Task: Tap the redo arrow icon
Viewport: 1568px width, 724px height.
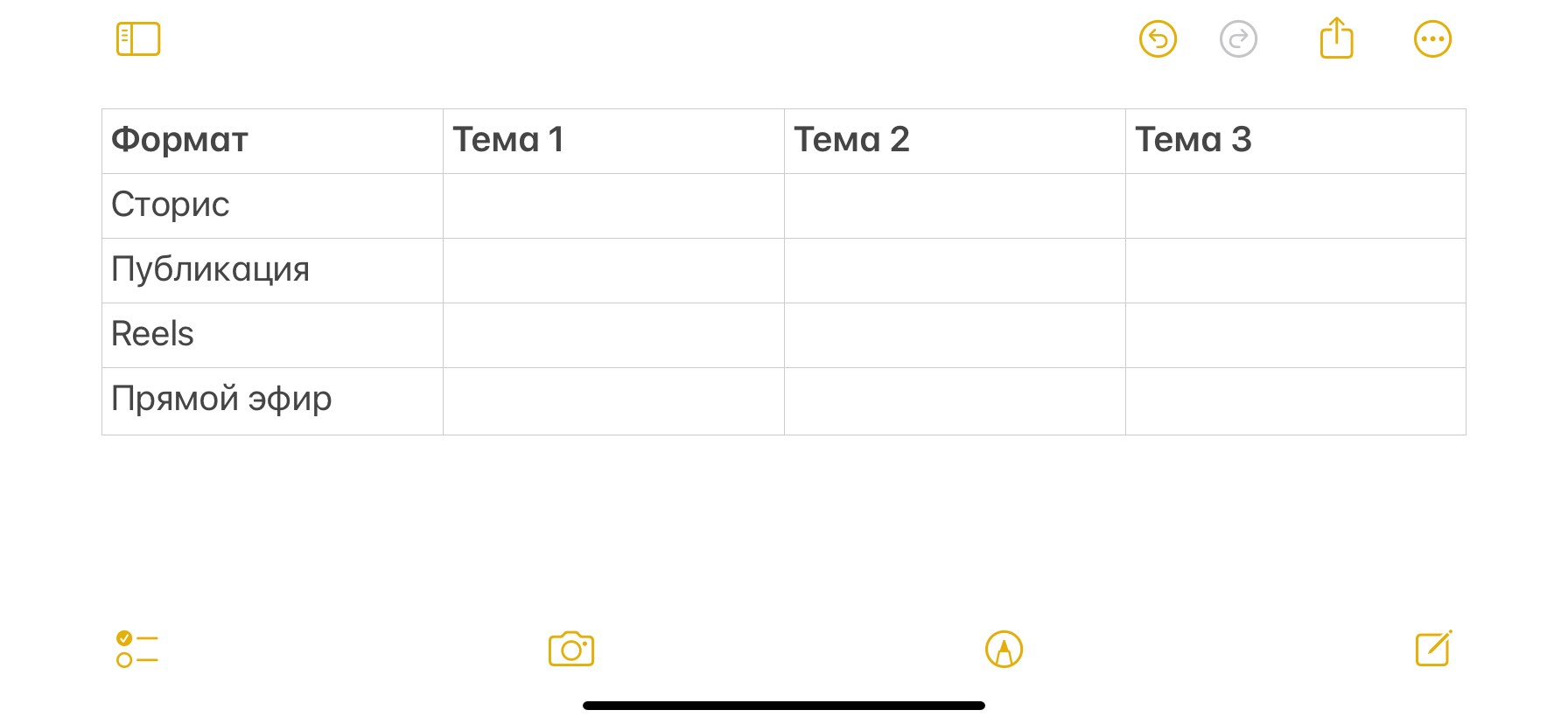Action: (1238, 39)
